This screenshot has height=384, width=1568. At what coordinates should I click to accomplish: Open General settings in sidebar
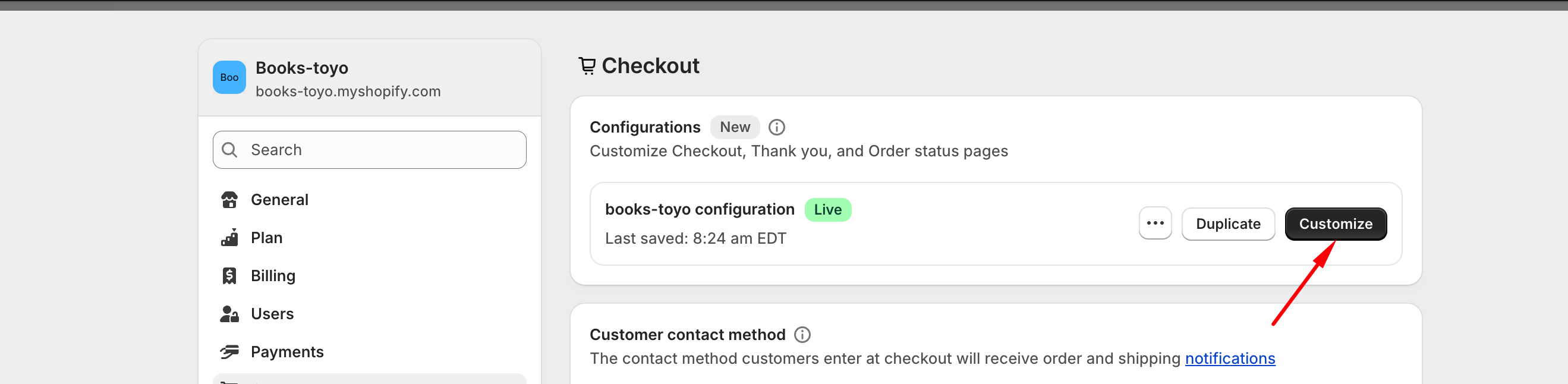point(369,200)
